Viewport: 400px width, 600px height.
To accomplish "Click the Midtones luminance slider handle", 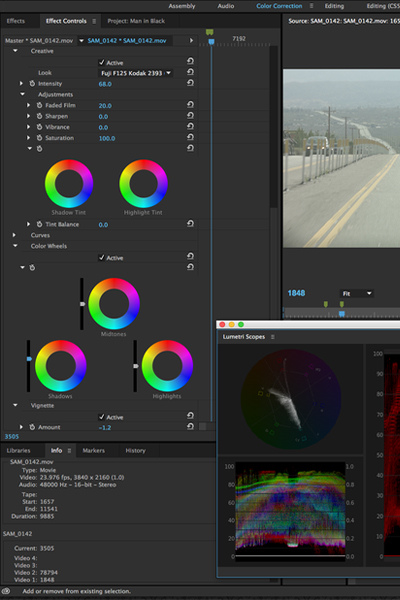I will (82, 304).
